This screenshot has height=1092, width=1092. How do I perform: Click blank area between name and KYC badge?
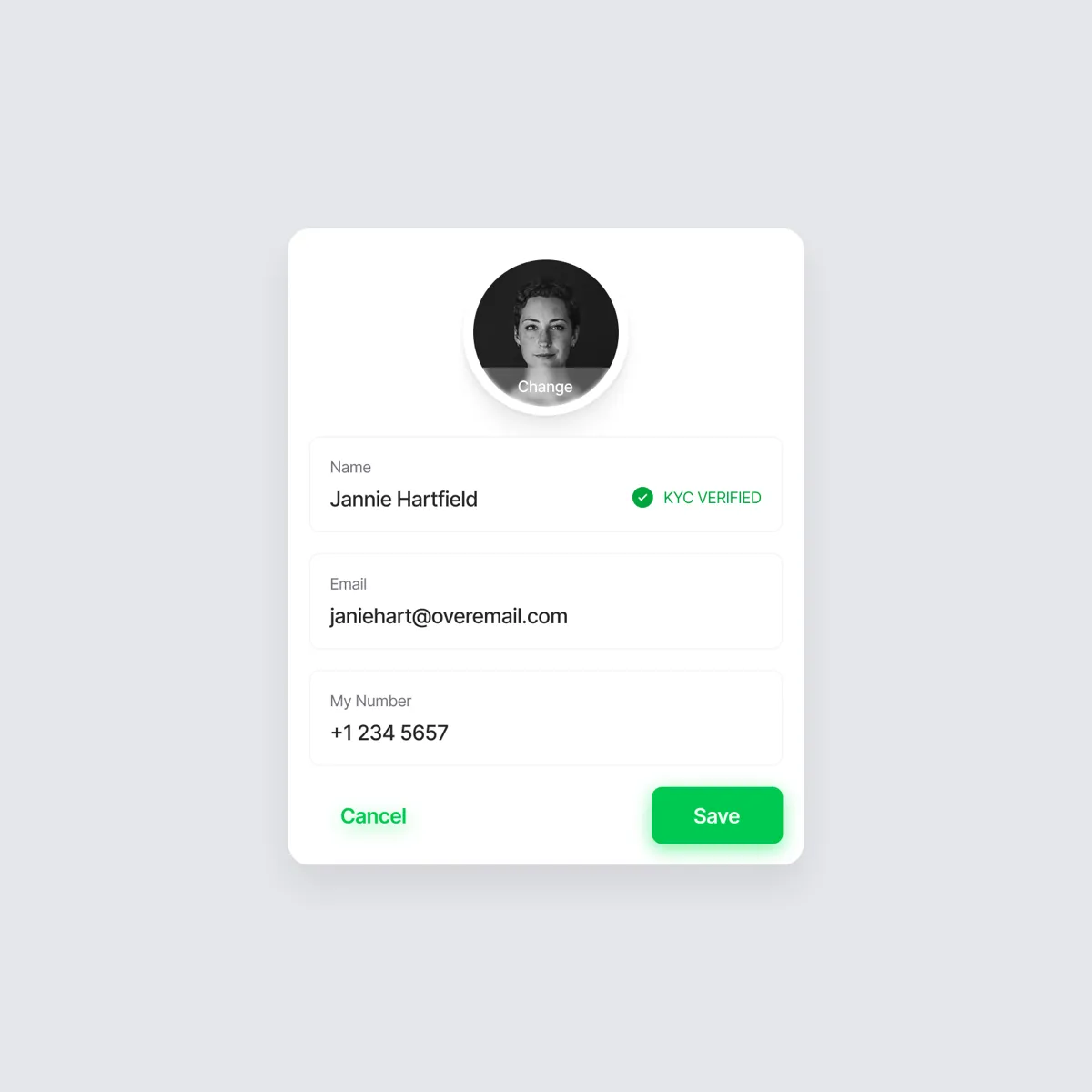coord(553,498)
